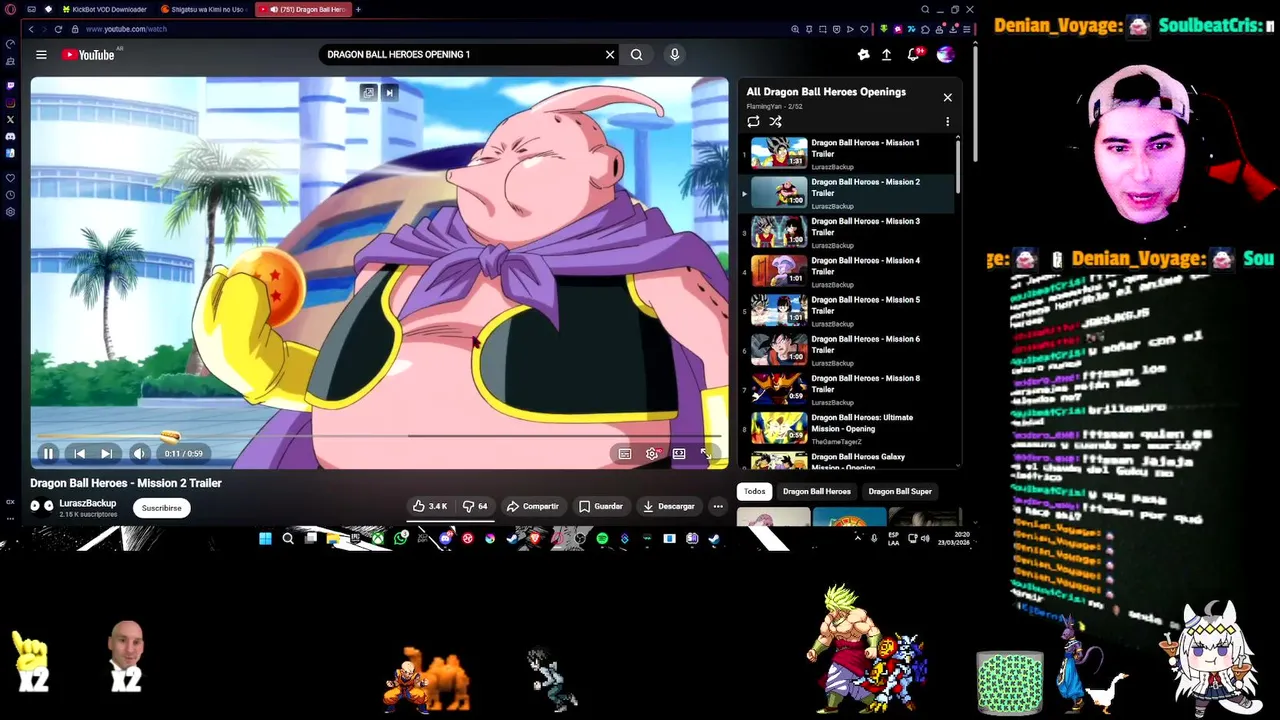The width and height of the screenshot is (1280, 720).
Task: Open YouTube notifications bell
Action: click(914, 55)
